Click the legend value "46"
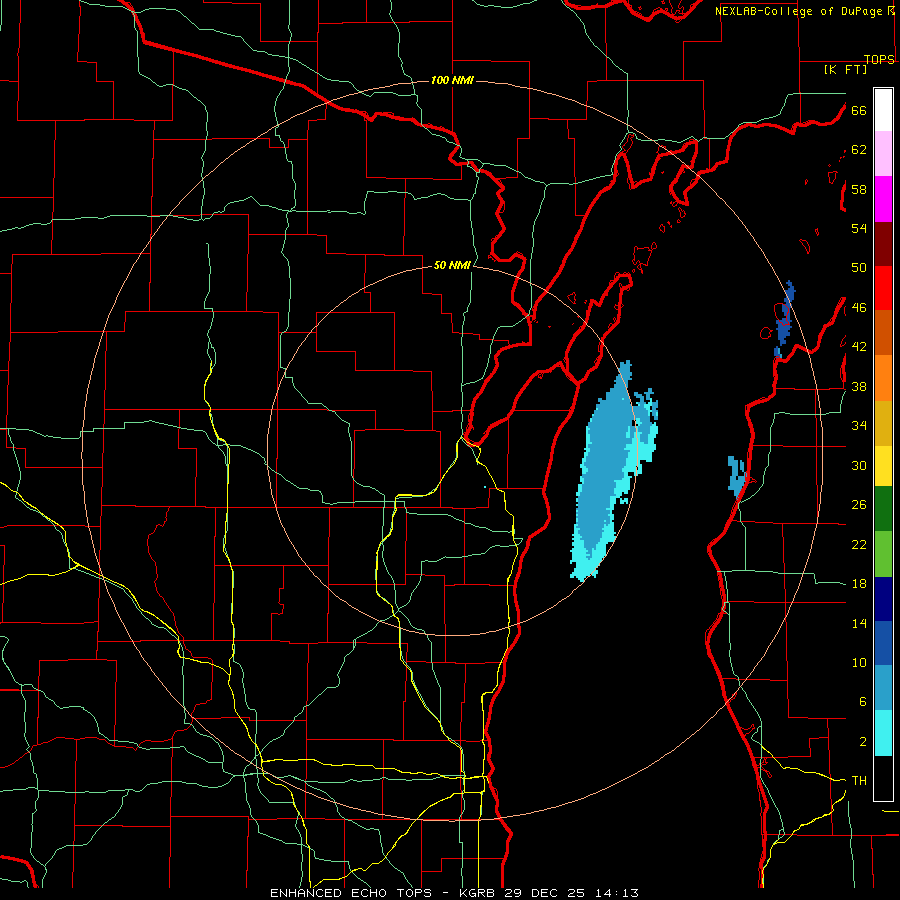Screen dimensions: 900x900 pos(859,308)
